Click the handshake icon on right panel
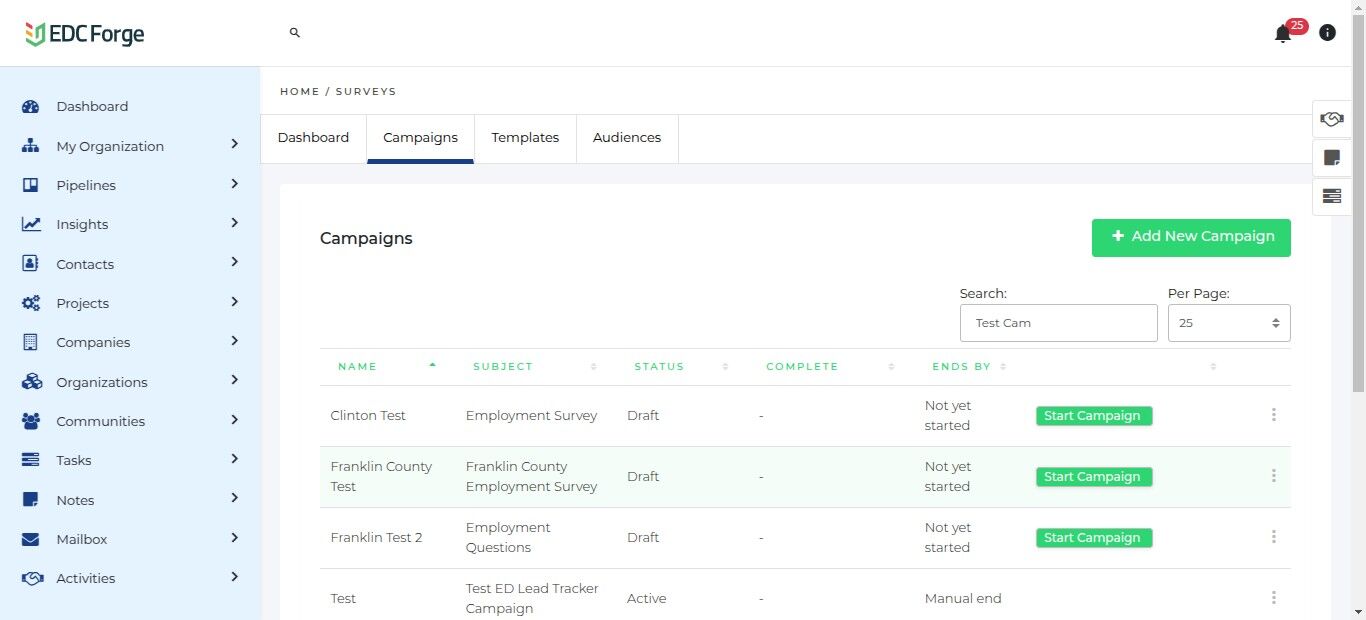Screen dimensions: 1366x620 pyautogui.click(x=1331, y=119)
